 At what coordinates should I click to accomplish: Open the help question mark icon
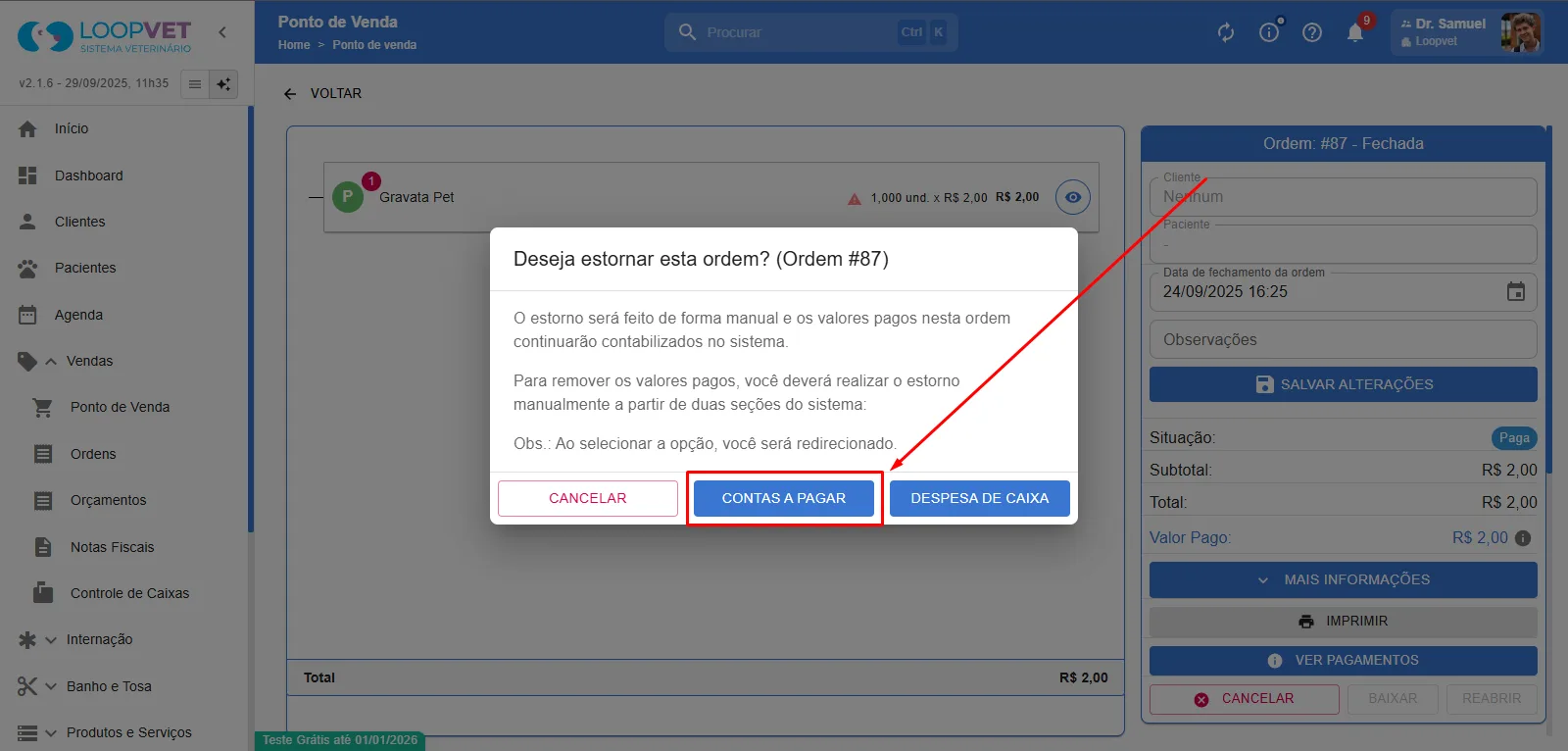tap(1312, 32)
